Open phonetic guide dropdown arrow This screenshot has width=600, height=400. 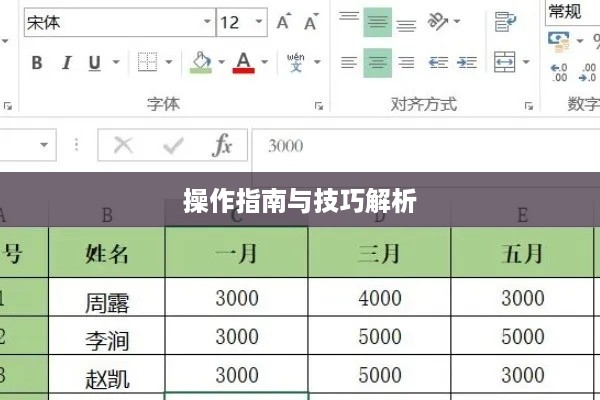(317, 62)
